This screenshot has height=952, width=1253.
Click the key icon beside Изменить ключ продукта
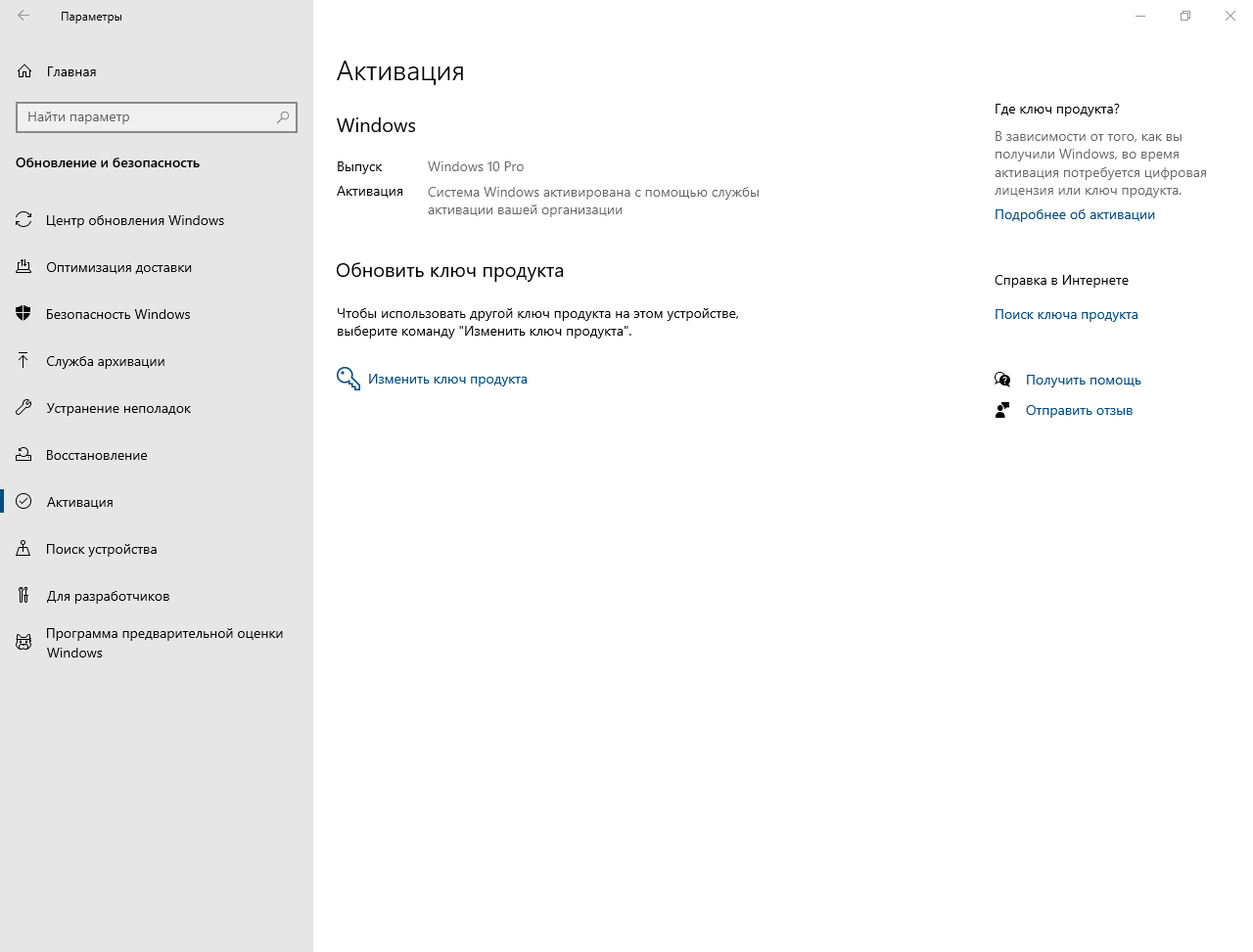348,379
